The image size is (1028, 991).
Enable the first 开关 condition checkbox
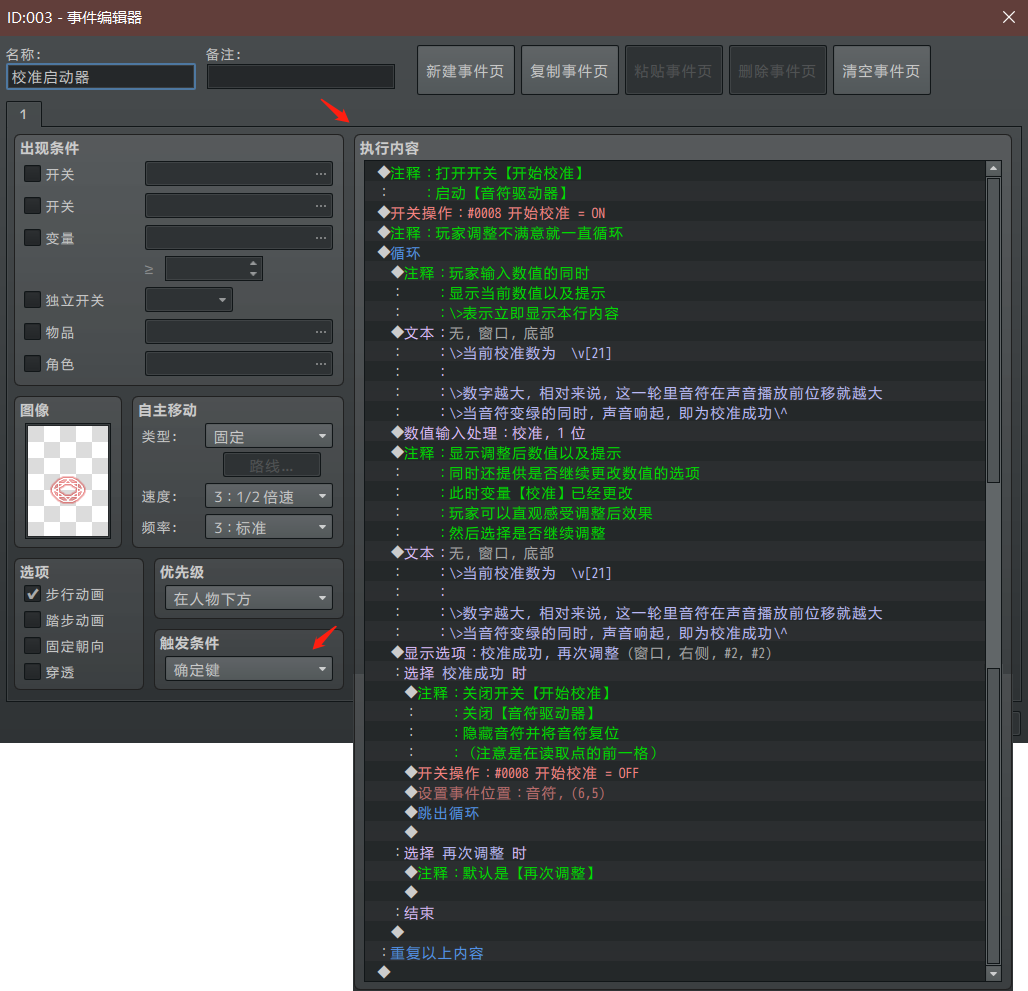tap(32, 174)
